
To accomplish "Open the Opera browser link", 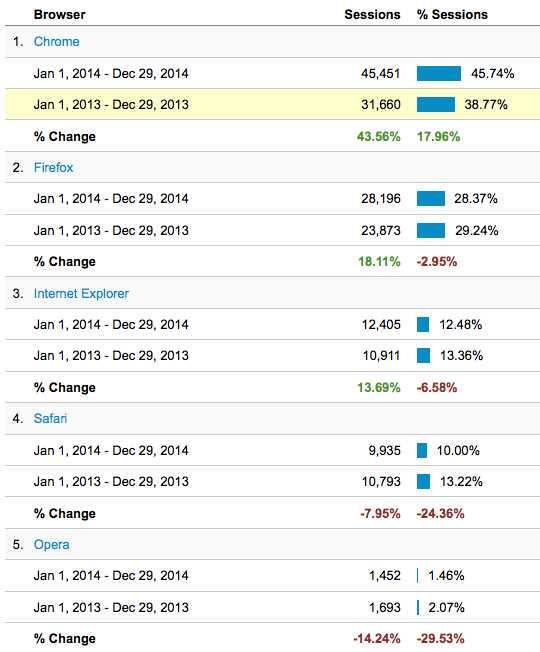I will click(52, 545).
